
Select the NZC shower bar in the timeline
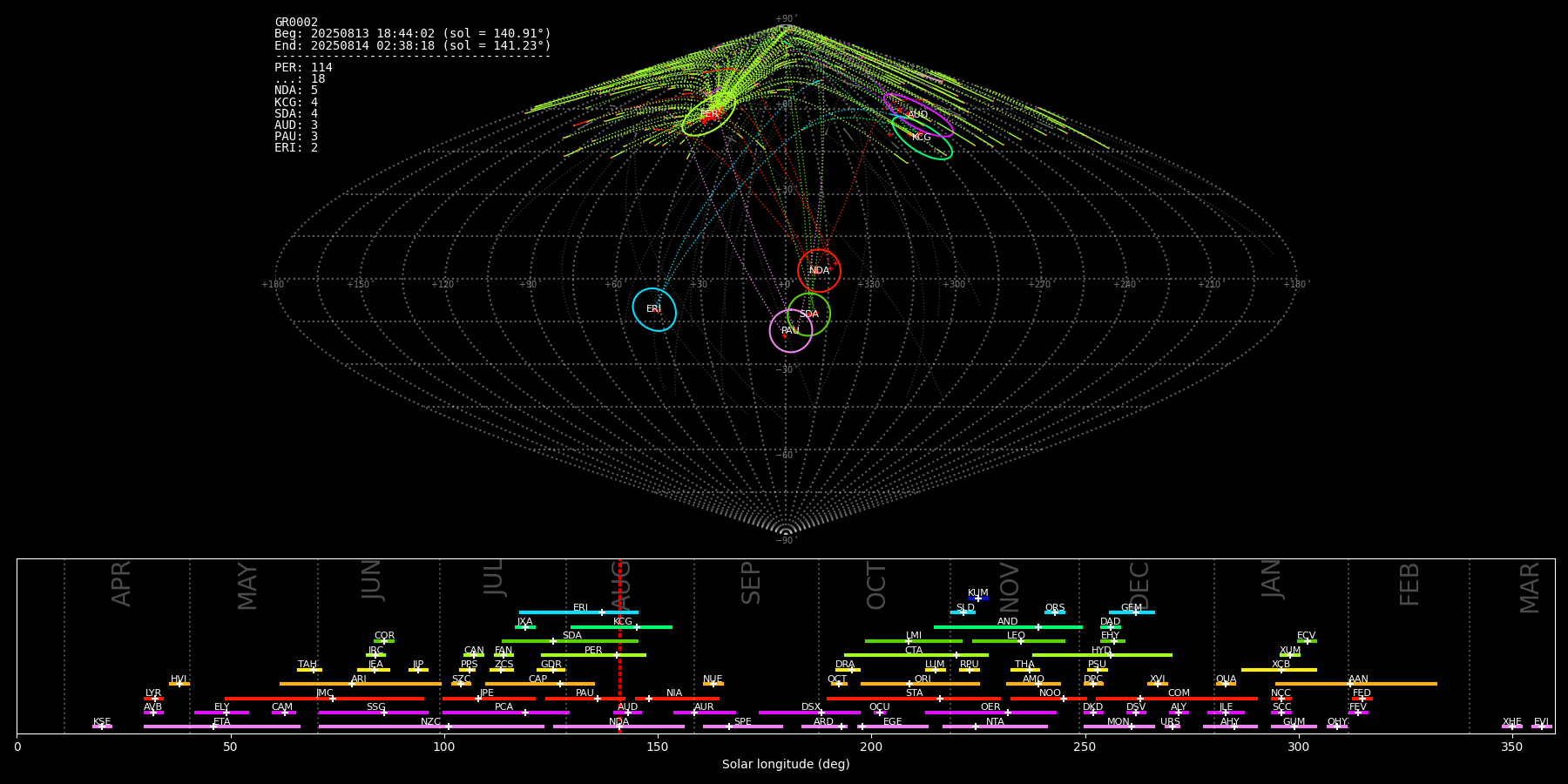[431, 727]
